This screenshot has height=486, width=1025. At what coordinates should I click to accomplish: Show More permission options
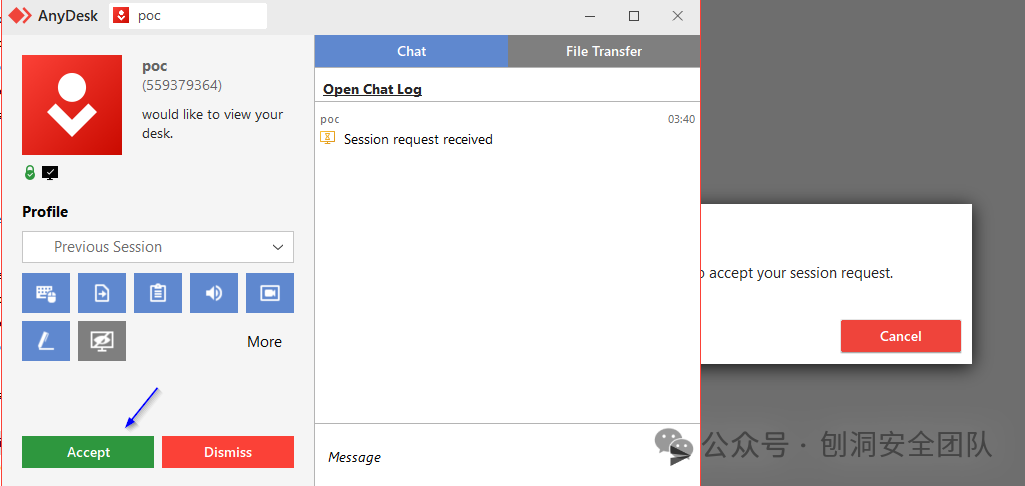(x=264, y=341)
